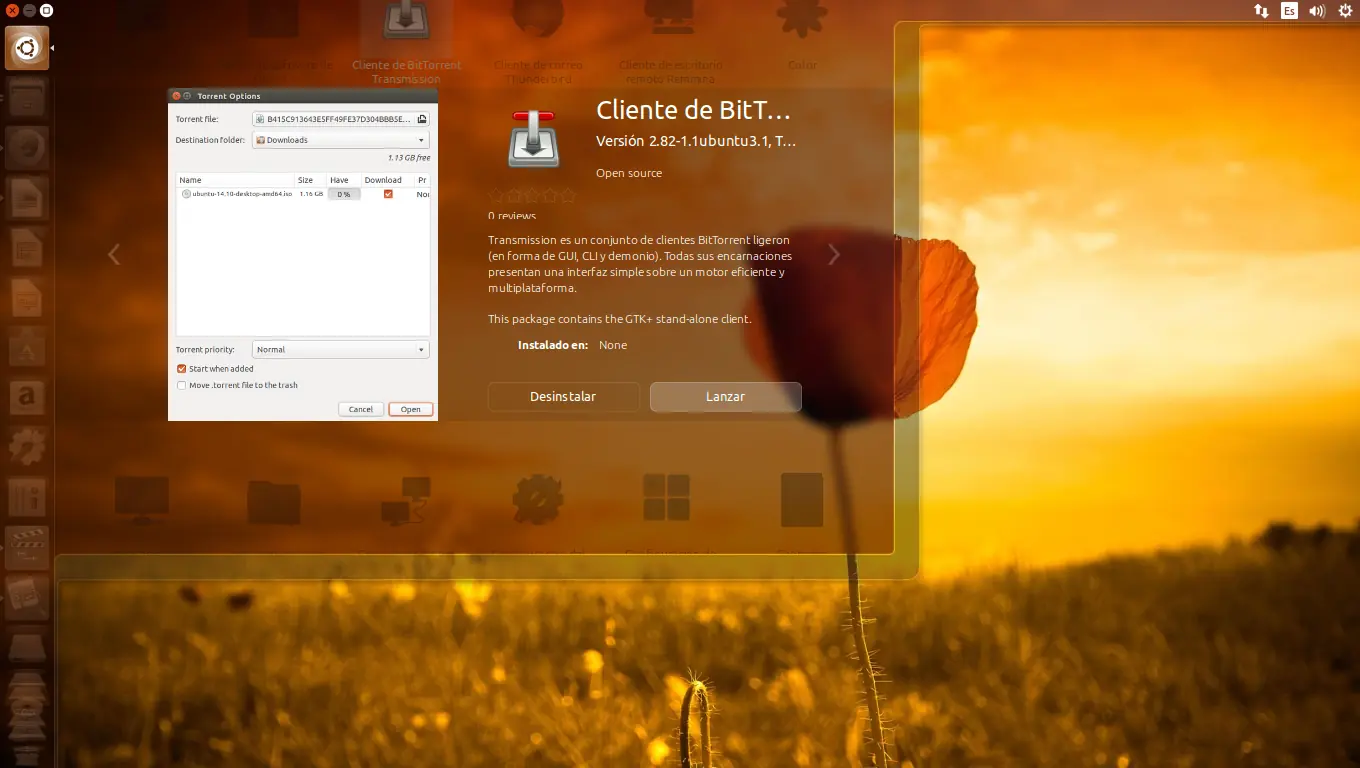Click the Download column header
The image size is (1360, 768).
(x=387, y=180)
